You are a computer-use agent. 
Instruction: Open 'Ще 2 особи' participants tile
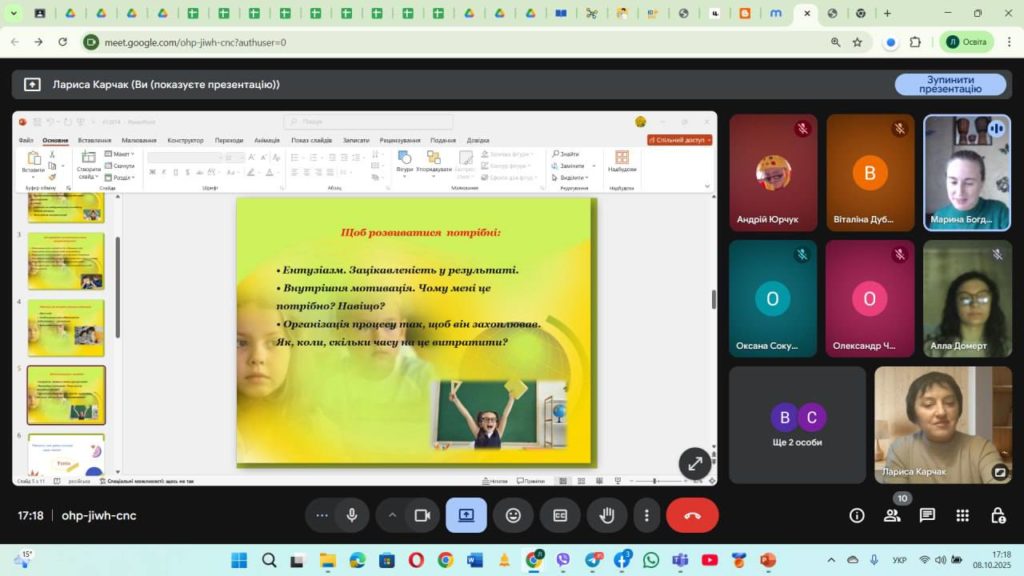coord(797,424)
